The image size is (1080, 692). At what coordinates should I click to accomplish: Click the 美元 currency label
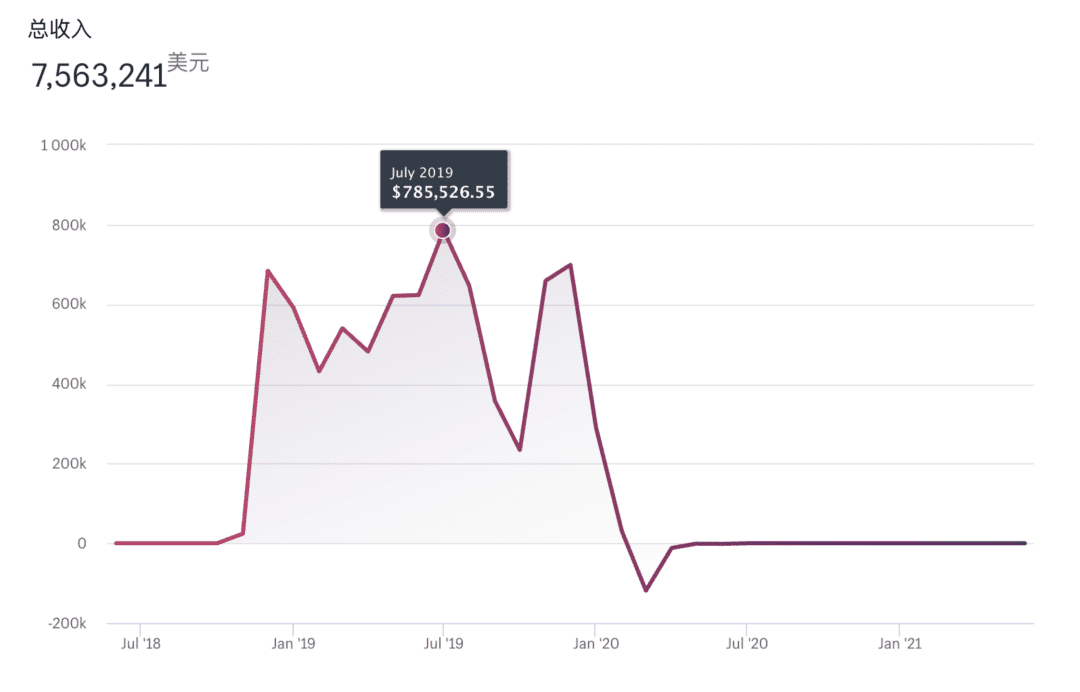(188, 63)
